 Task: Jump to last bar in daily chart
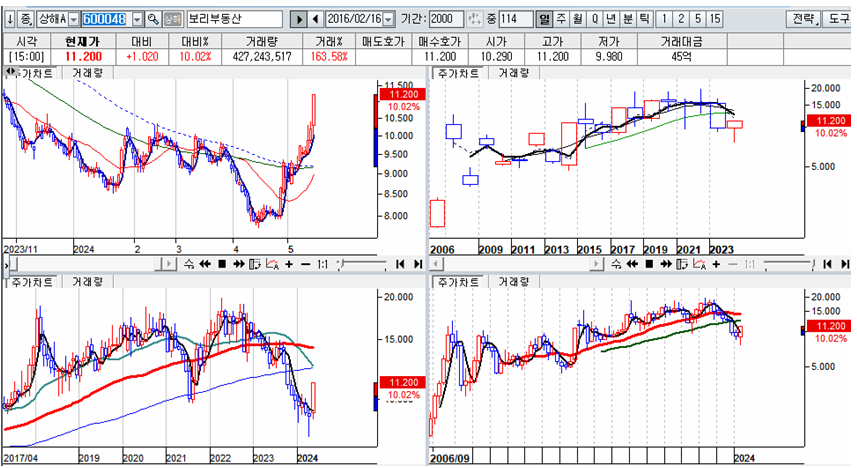tap(418, 264)
